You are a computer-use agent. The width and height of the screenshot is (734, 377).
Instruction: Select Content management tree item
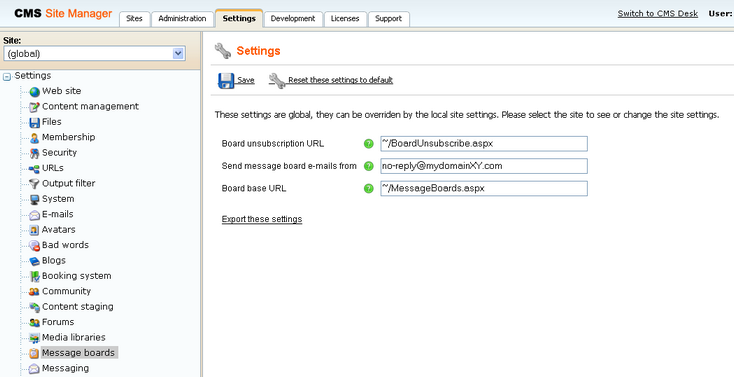[90, 106]
